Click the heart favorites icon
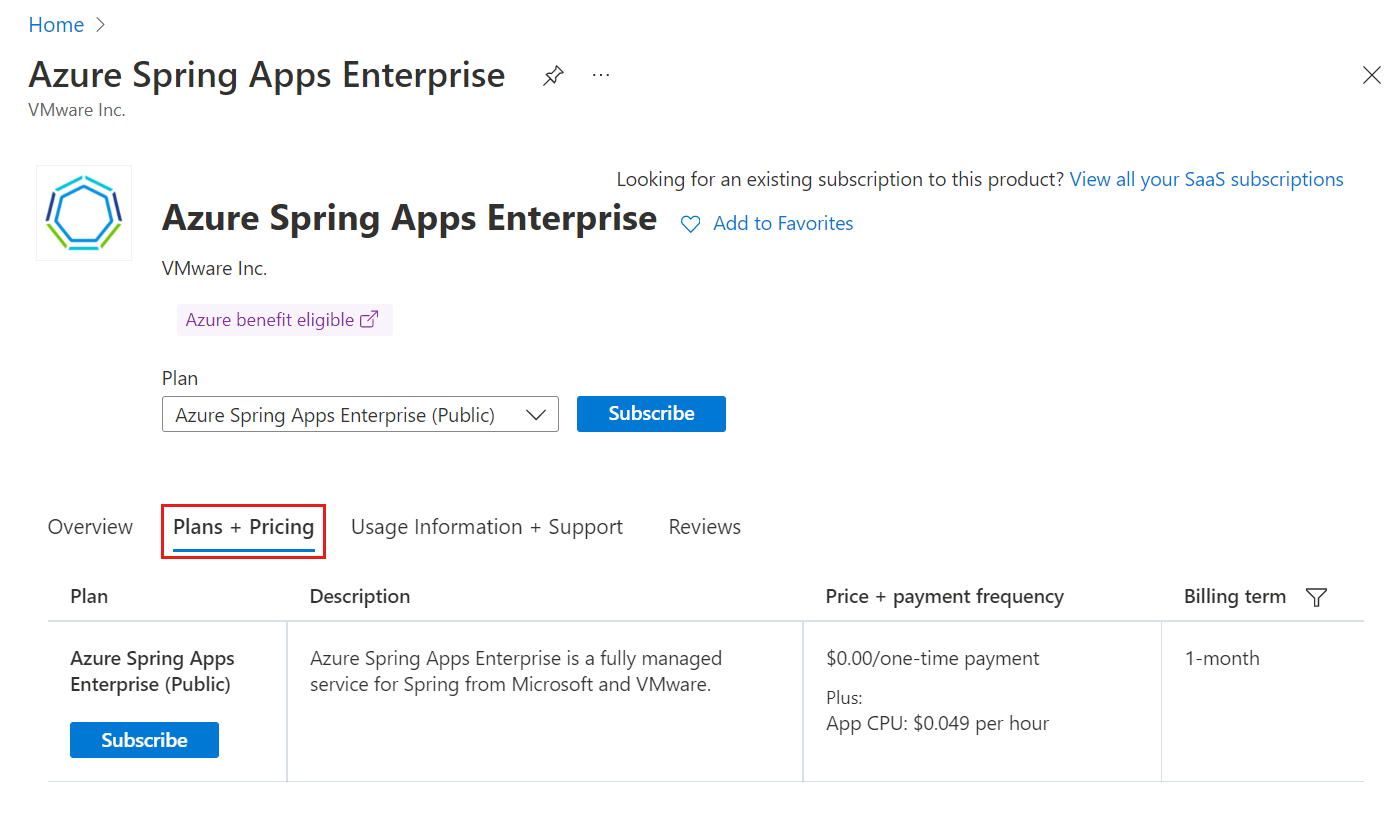This screenshot has height=819, width=1399. (x=690, y=224)
